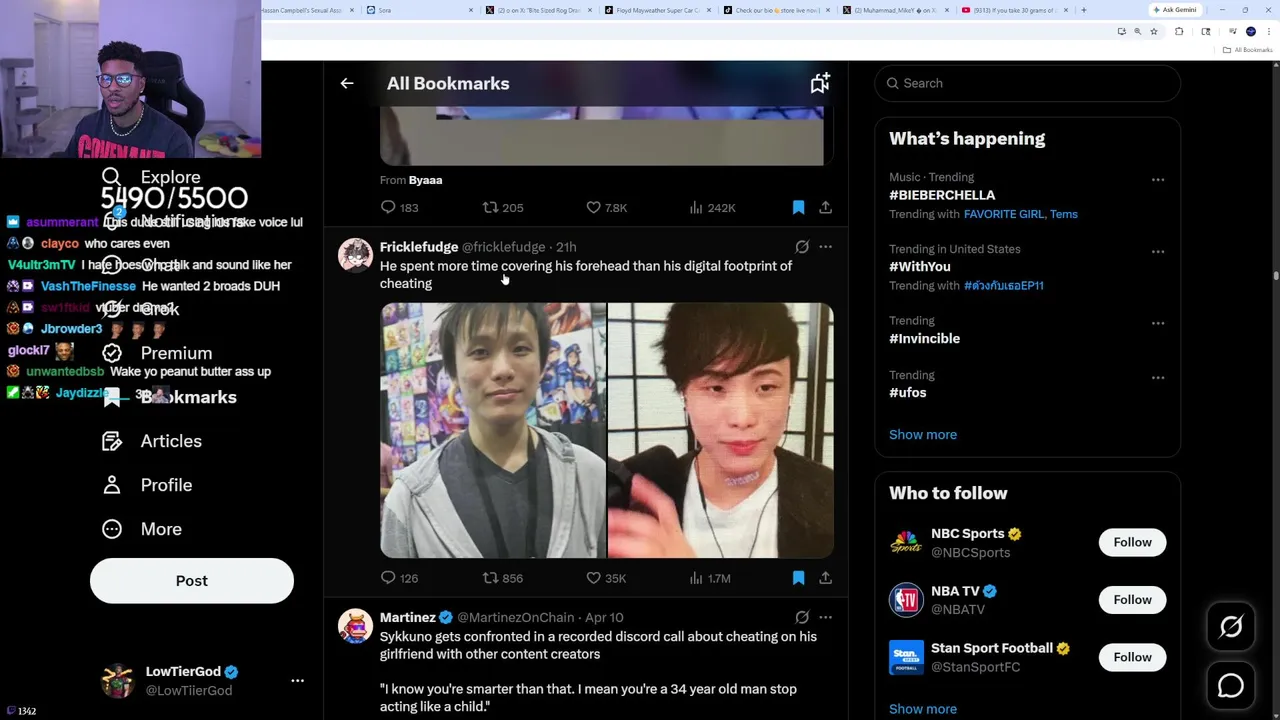Open more options on Fricklefudge post
1280x720 pixels.
[825, 247]
